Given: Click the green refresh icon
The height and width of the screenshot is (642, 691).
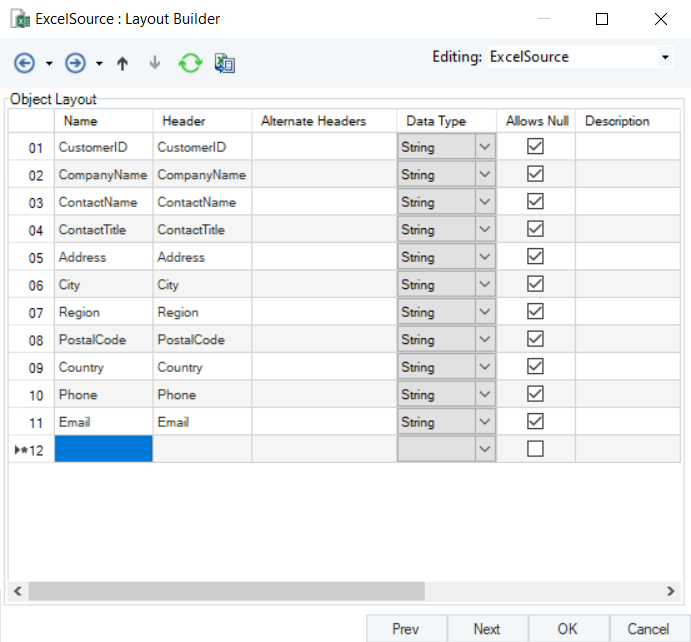Looking at the screenshot, I should pos(190,63).
